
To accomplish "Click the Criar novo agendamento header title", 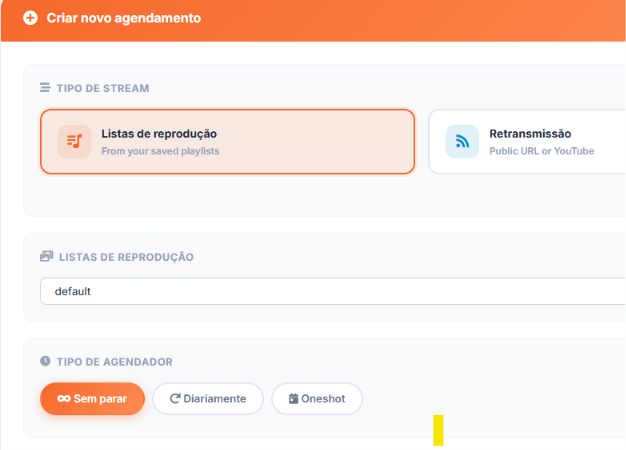I will tap(124, 18).
